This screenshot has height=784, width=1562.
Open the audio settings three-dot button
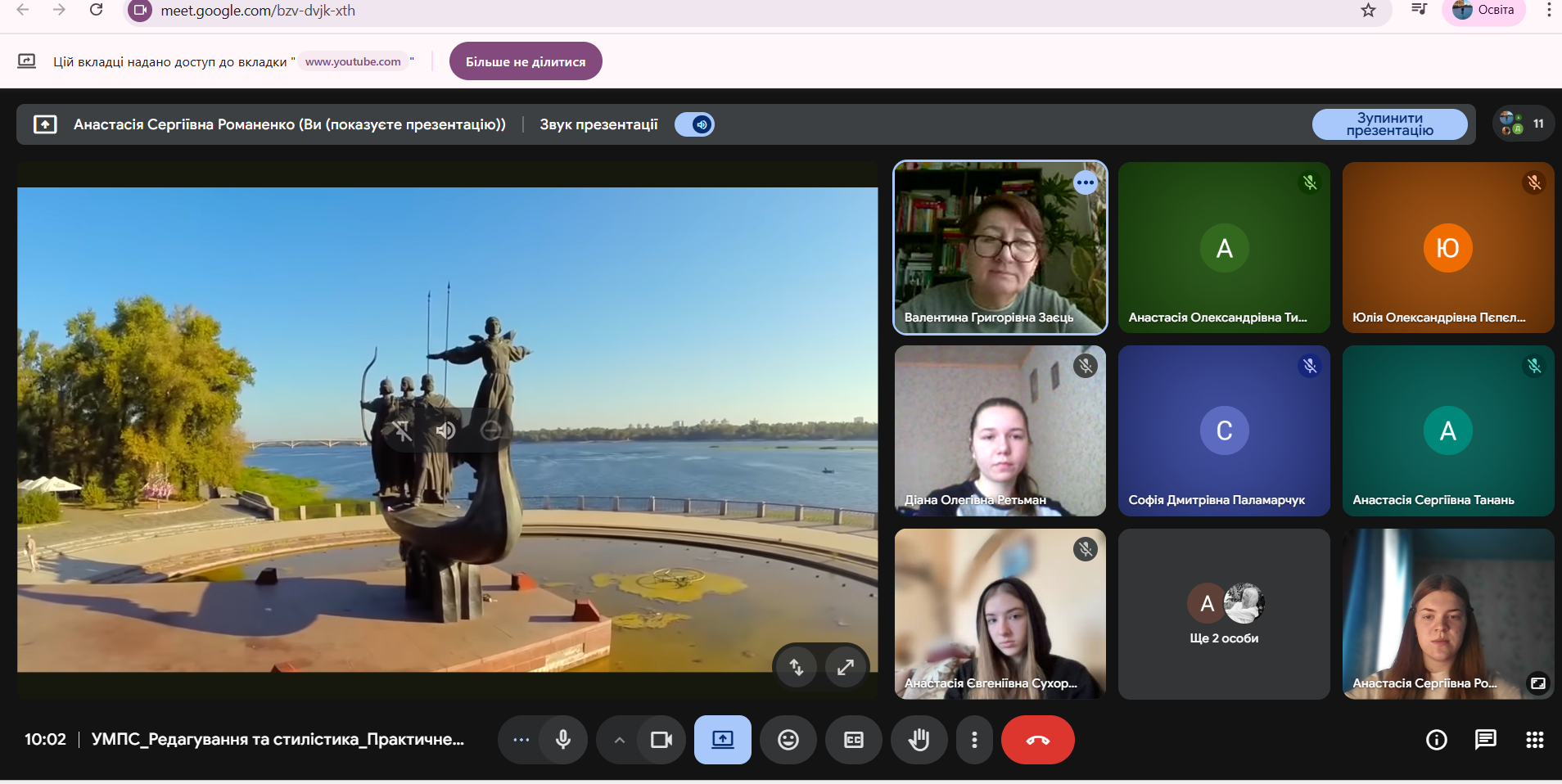tap(521, 740)
